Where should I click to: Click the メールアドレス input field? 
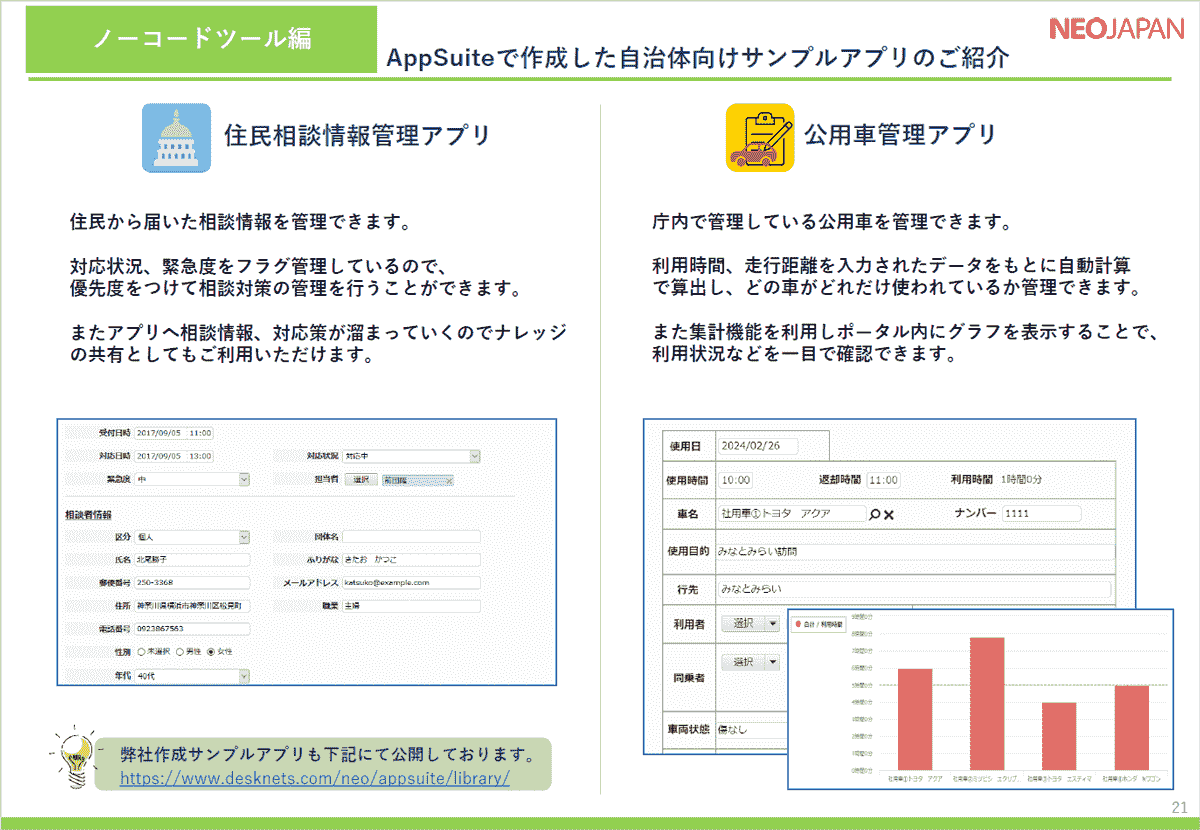[x=411, y=583]
